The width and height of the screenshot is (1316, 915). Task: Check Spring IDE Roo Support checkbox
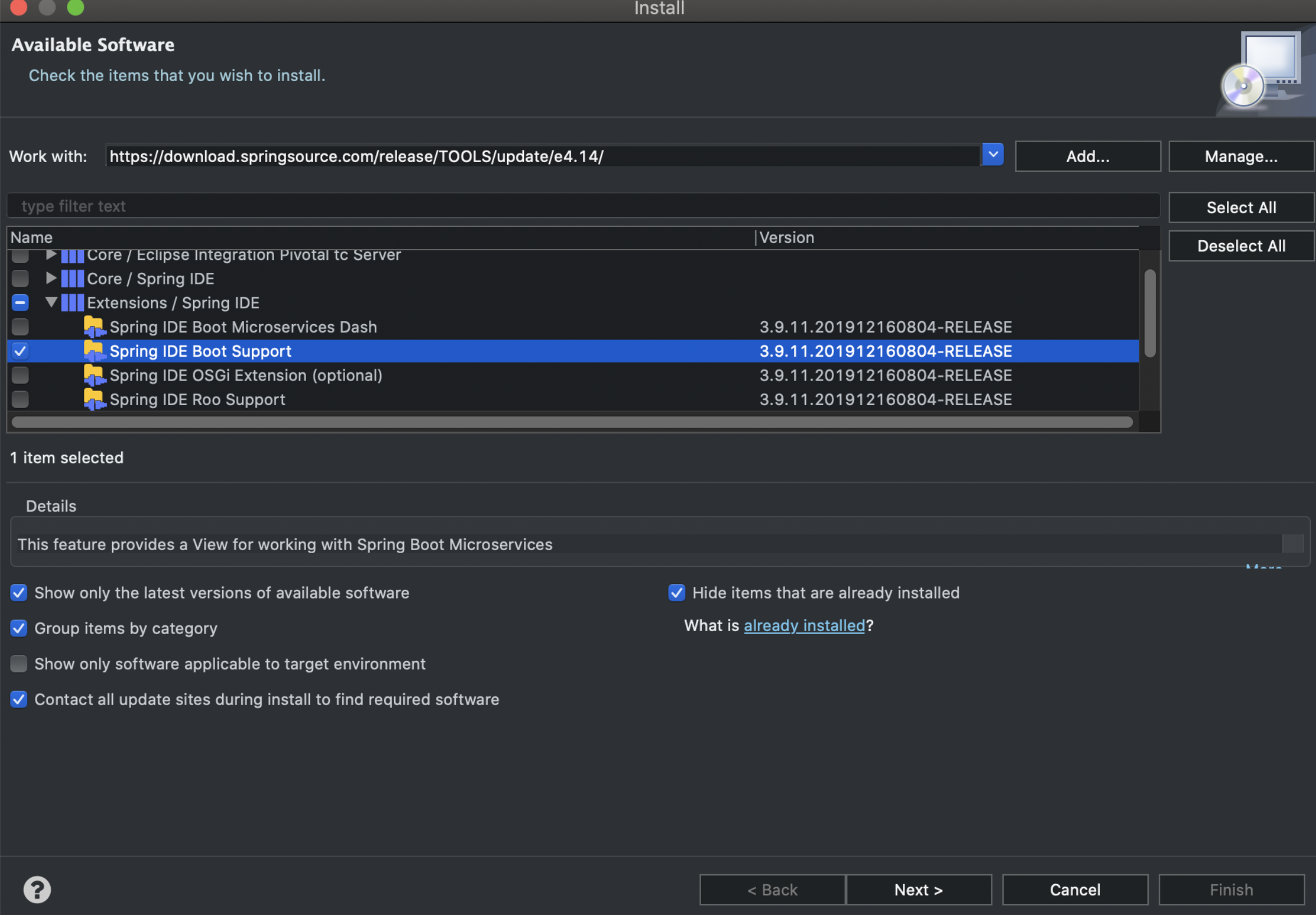(x=20, y=400)
